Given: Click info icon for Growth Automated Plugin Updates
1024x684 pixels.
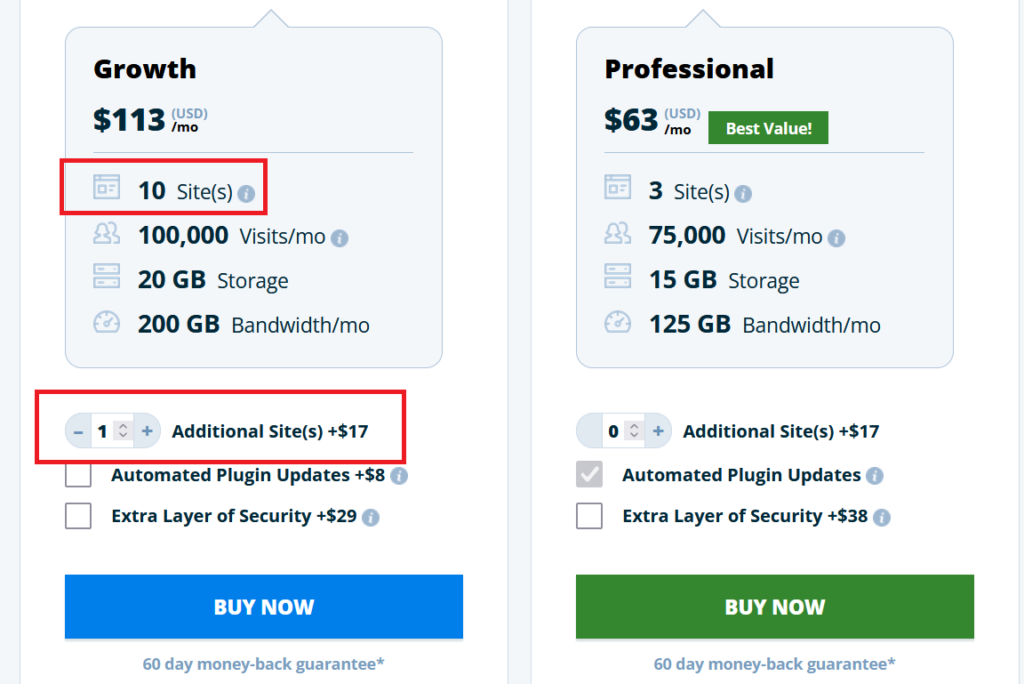Looking at the screenshot, I should coord(399,476).
